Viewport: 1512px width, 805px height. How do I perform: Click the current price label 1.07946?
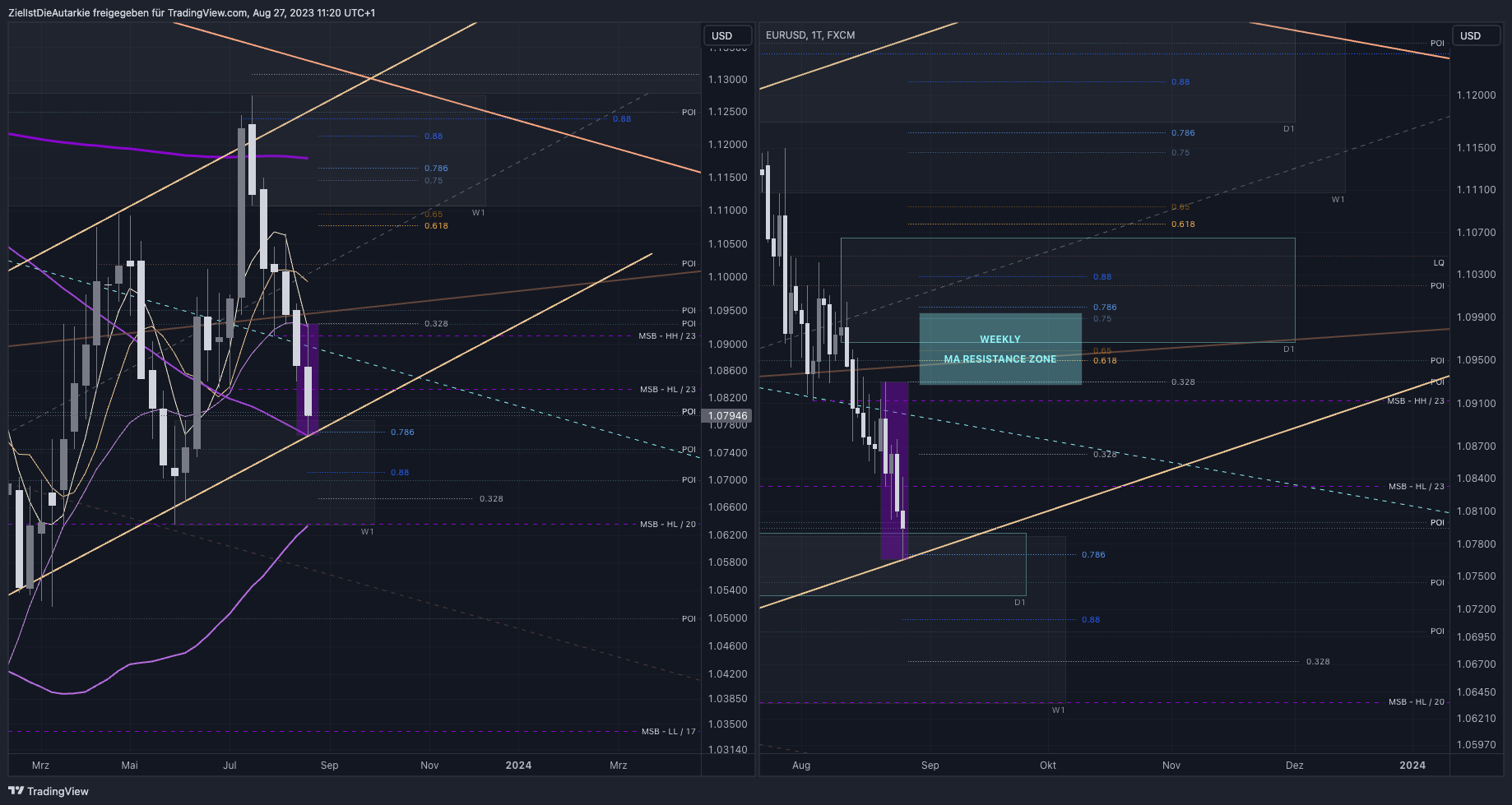pyautogui.click(x=727, y=416)
